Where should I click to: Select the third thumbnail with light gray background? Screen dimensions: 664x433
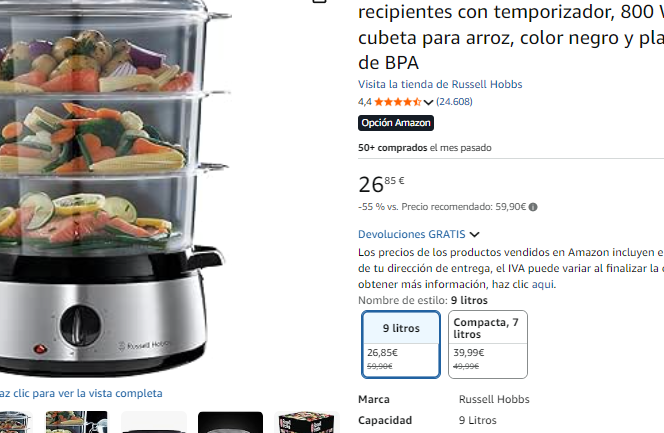point(154,422)
